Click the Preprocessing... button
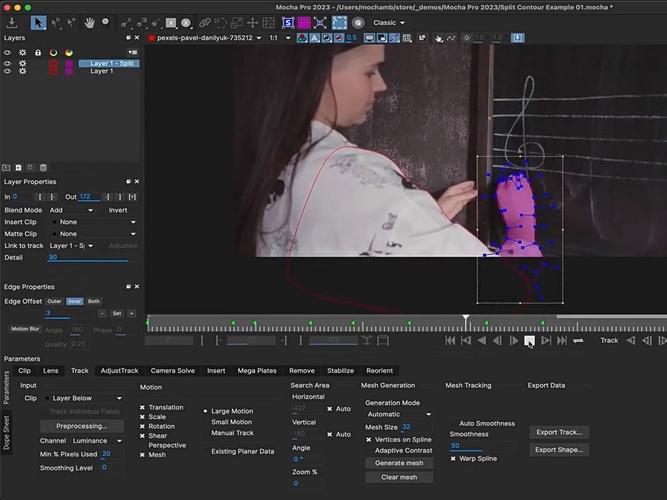Image resolution: width=667 pixels, height=500 pixels. pyautogui.click(x=82, y=426)
